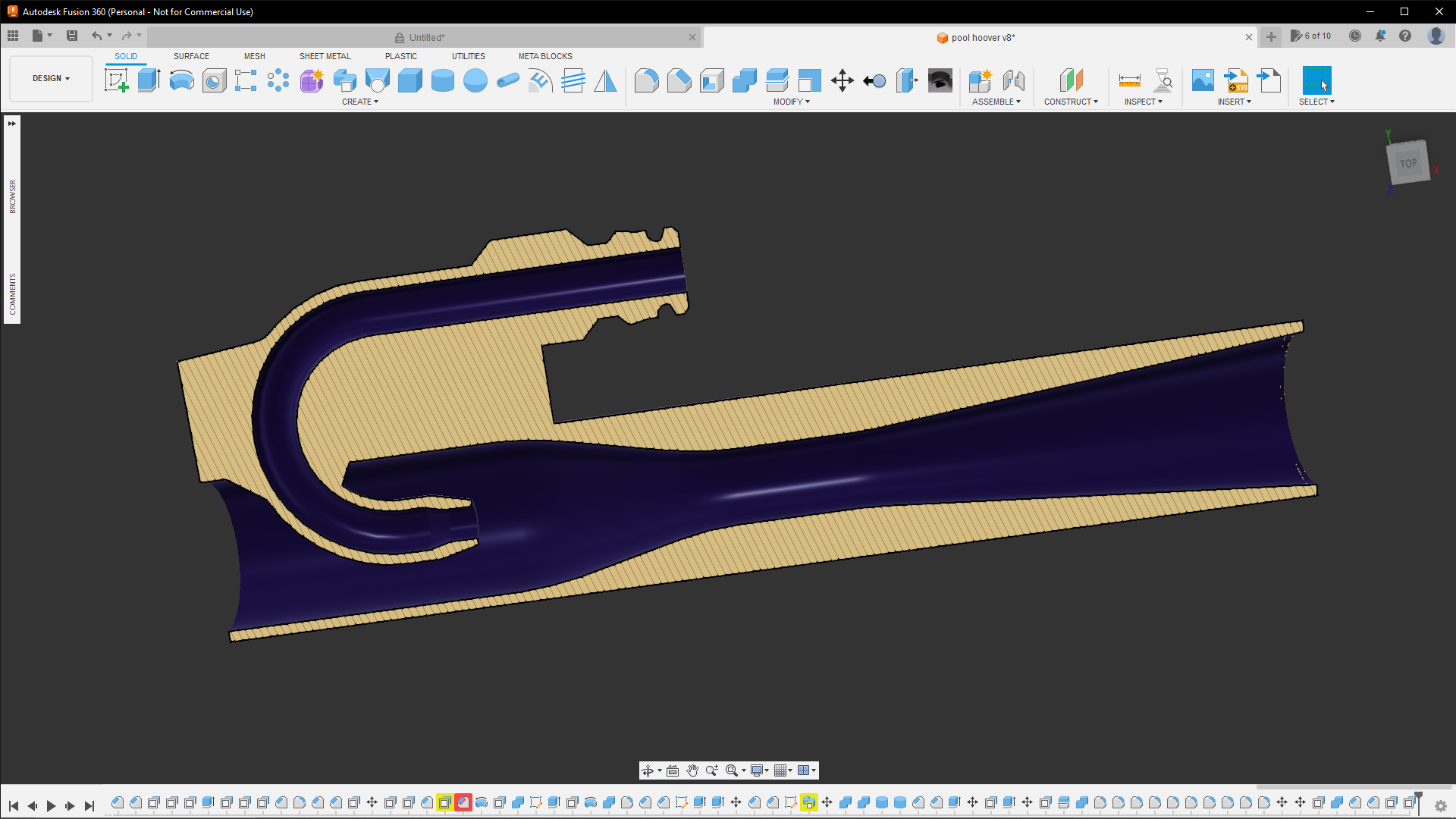Select the Create Sketch tool
Image resolution: width=1456 pixels, height=819 pixels.
click(x=116, y=80)
